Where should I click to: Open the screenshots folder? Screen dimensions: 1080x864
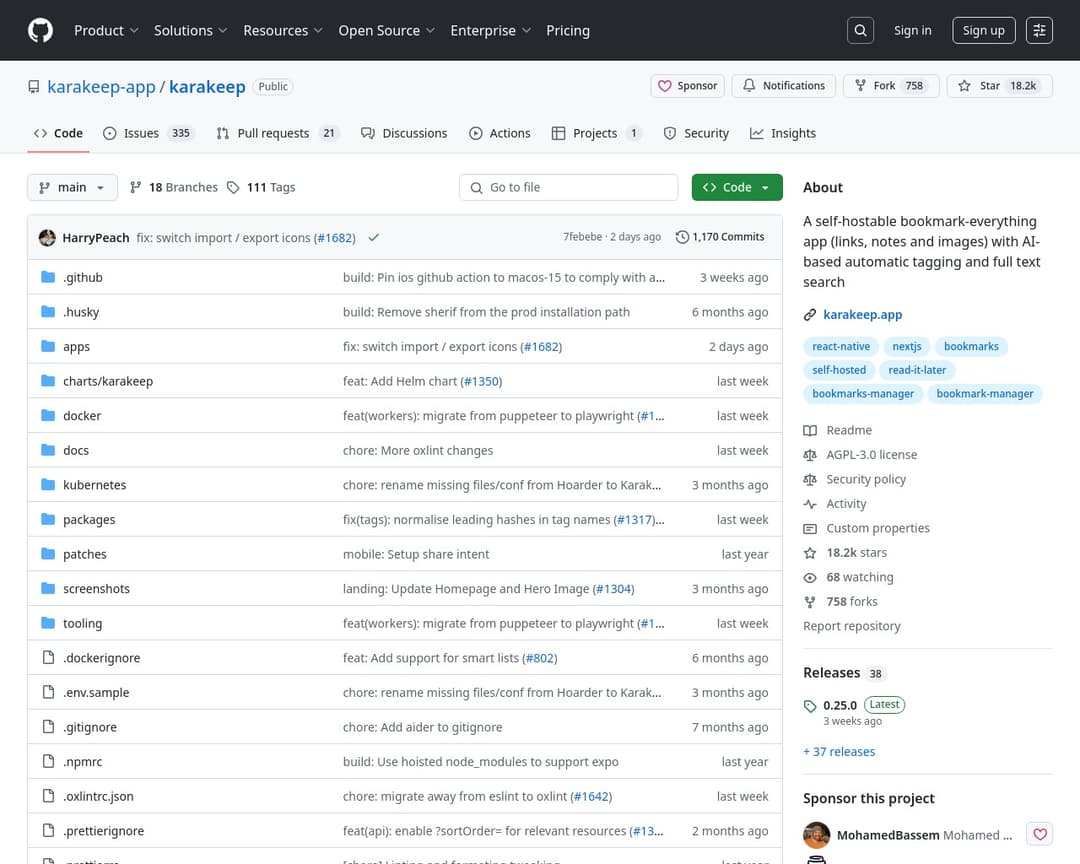click(96, 588)
